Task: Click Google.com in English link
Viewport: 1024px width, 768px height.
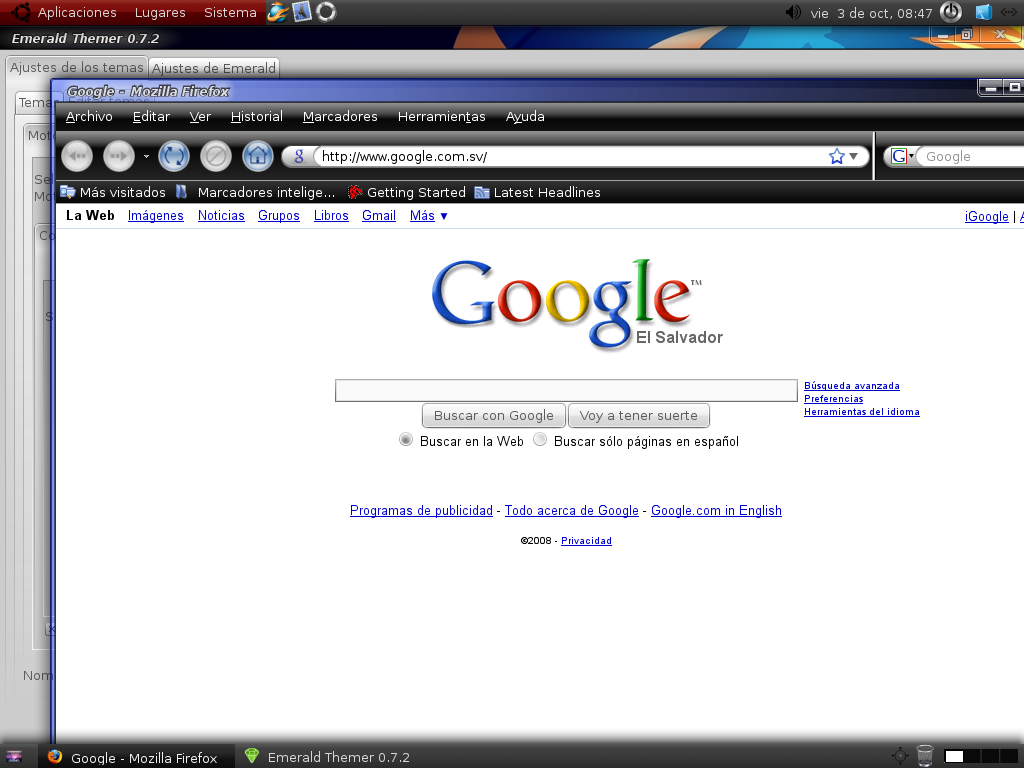Action: [x=716, y=511]
